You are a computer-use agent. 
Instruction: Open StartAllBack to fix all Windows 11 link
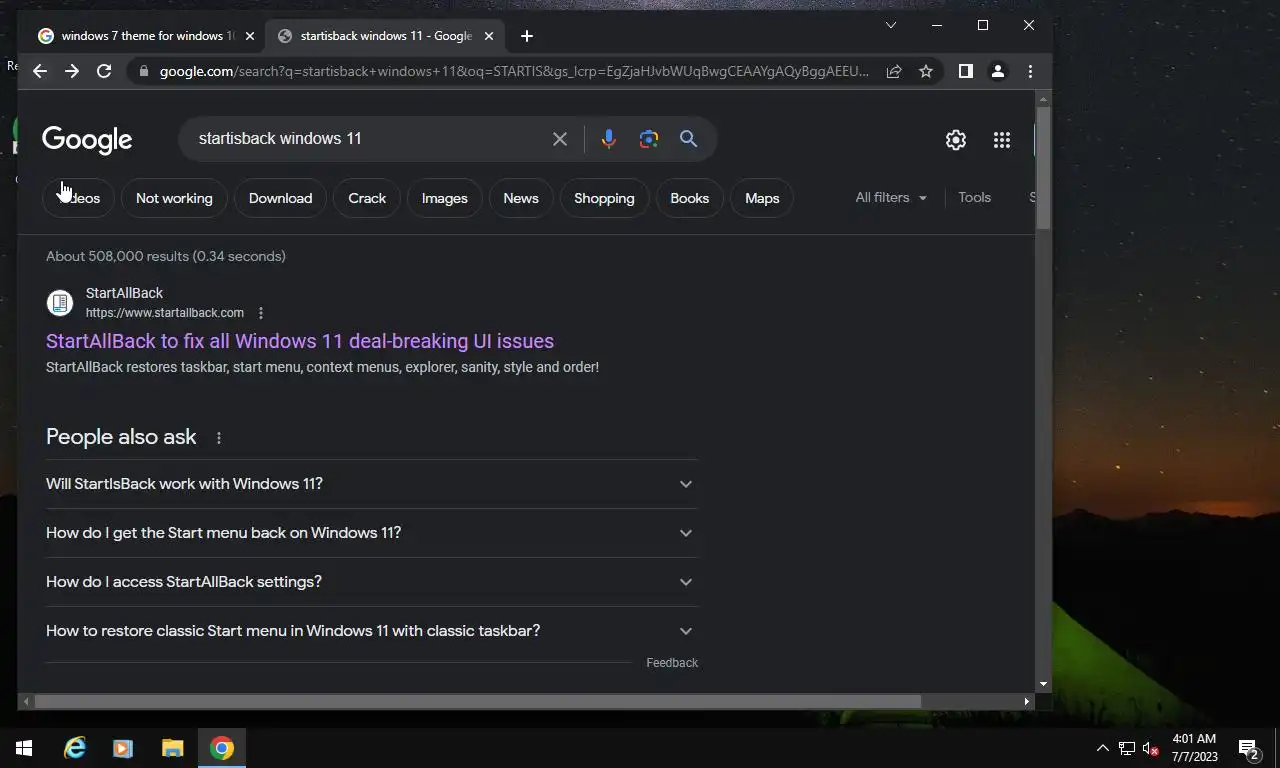click(300, 341)
